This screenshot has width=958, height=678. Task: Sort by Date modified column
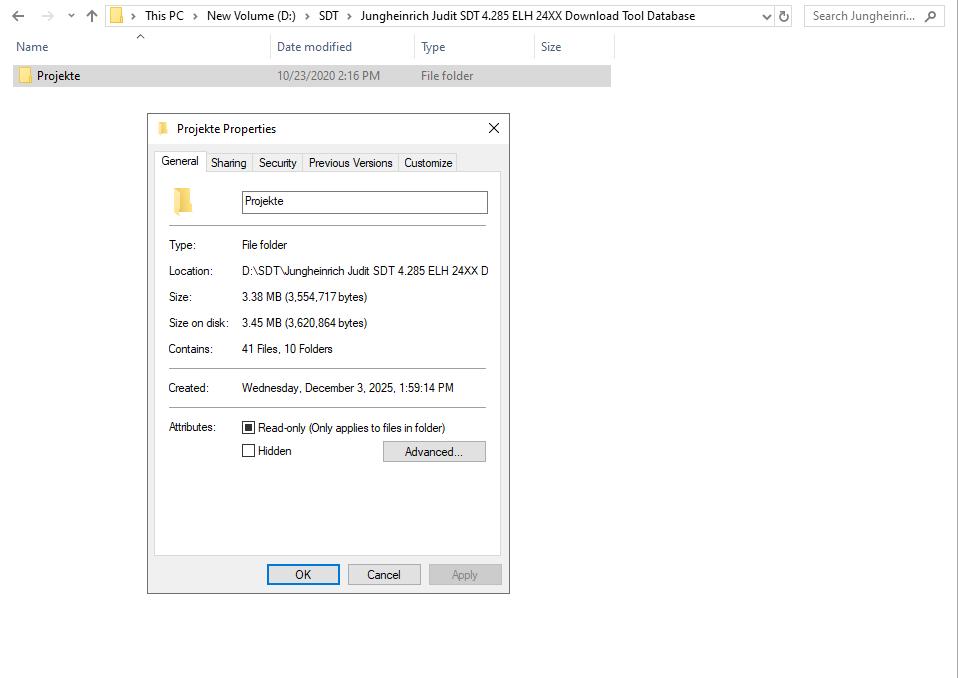(x=314, y=46)
